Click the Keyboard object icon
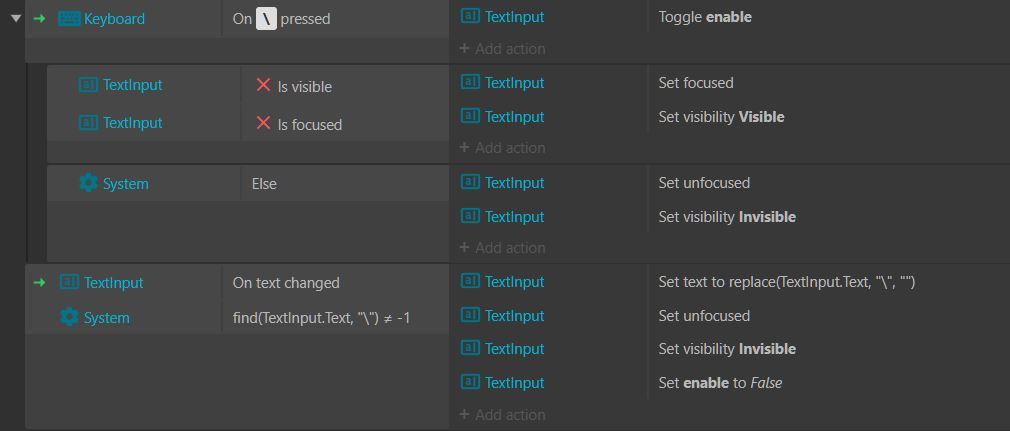This screenshot has height=431, width=1010. (69, 19)
